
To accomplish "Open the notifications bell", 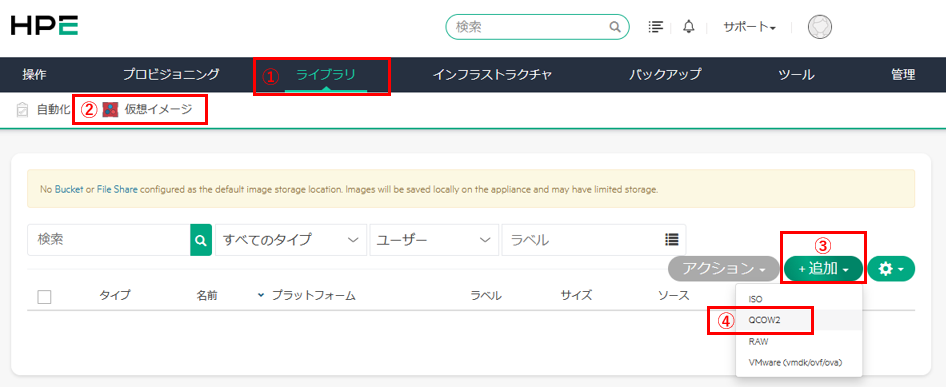I will [x=689, y=27].
